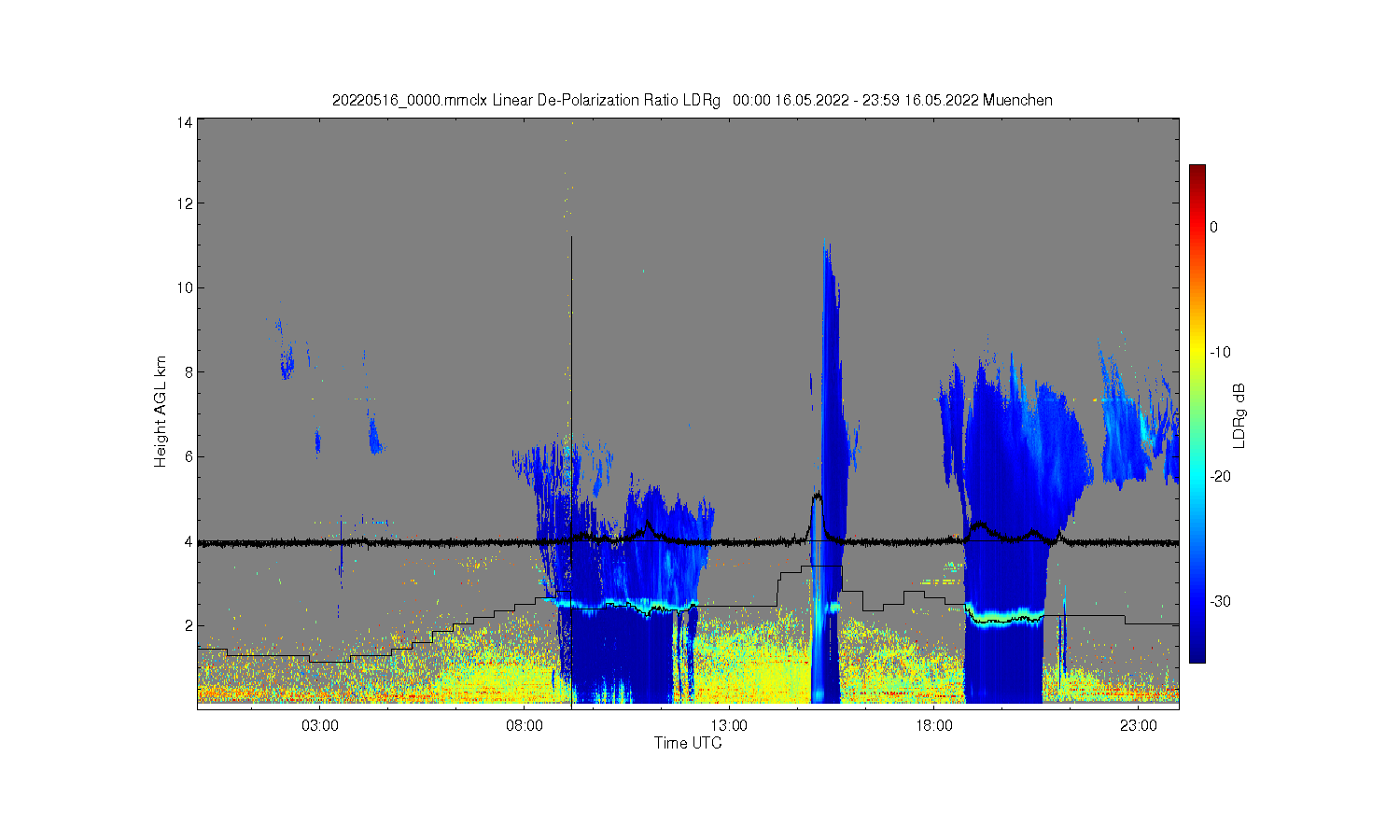Click the dark red top of colorbar
The width and height of the screenshot is (1400, 840).
coord(1197,173)
